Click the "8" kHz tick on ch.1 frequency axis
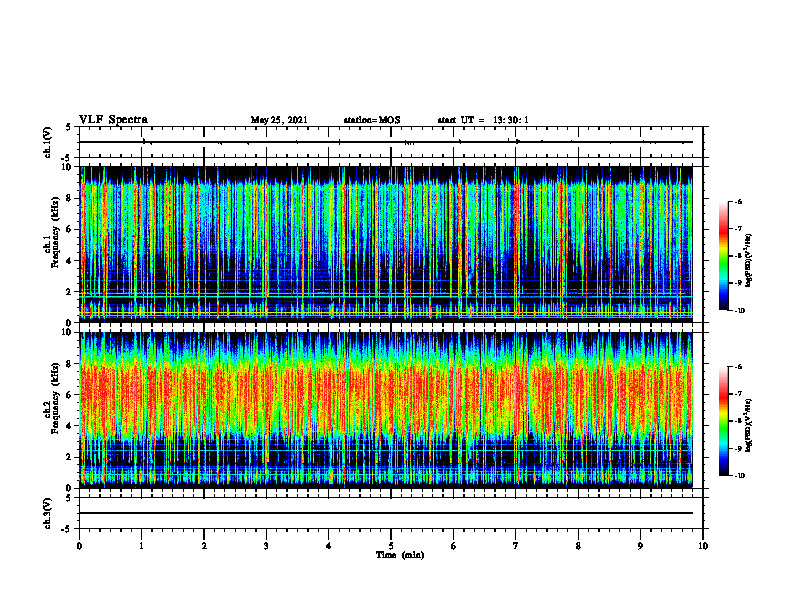The height and width of the screenshot is (612, 792). coord(70,198)
